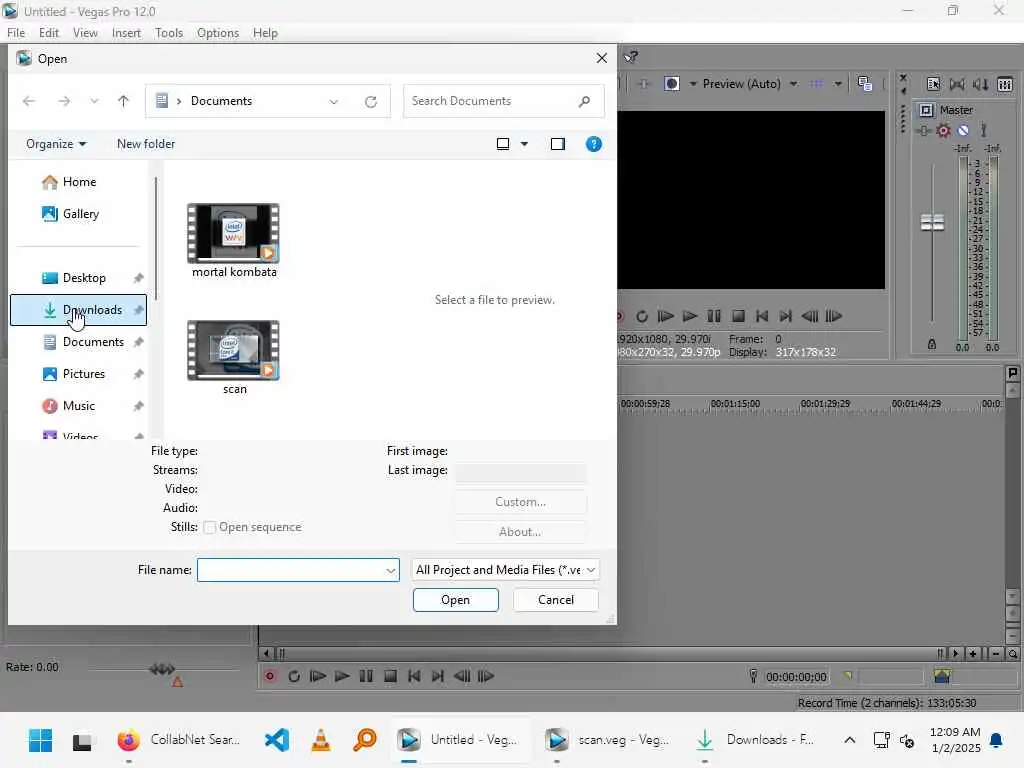This screenshot has width=1024, height=768.
Task: Click Next Frame in timeline transport
Action: [486, 676]
